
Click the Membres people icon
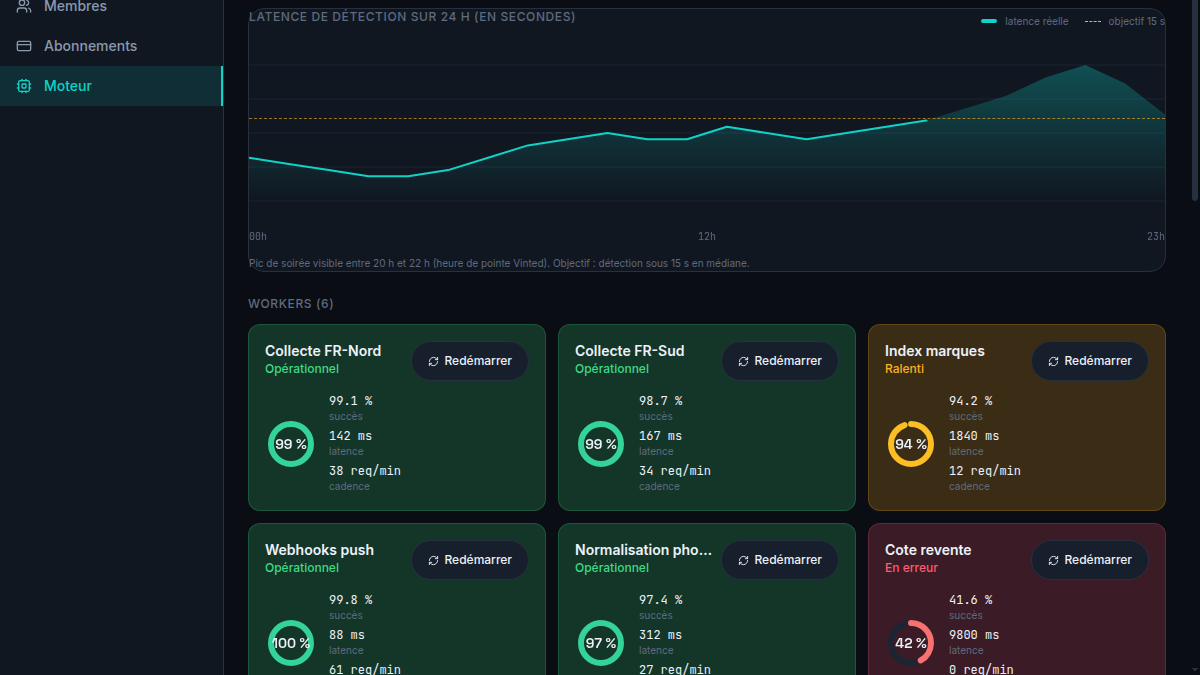(x=24, y=6)
